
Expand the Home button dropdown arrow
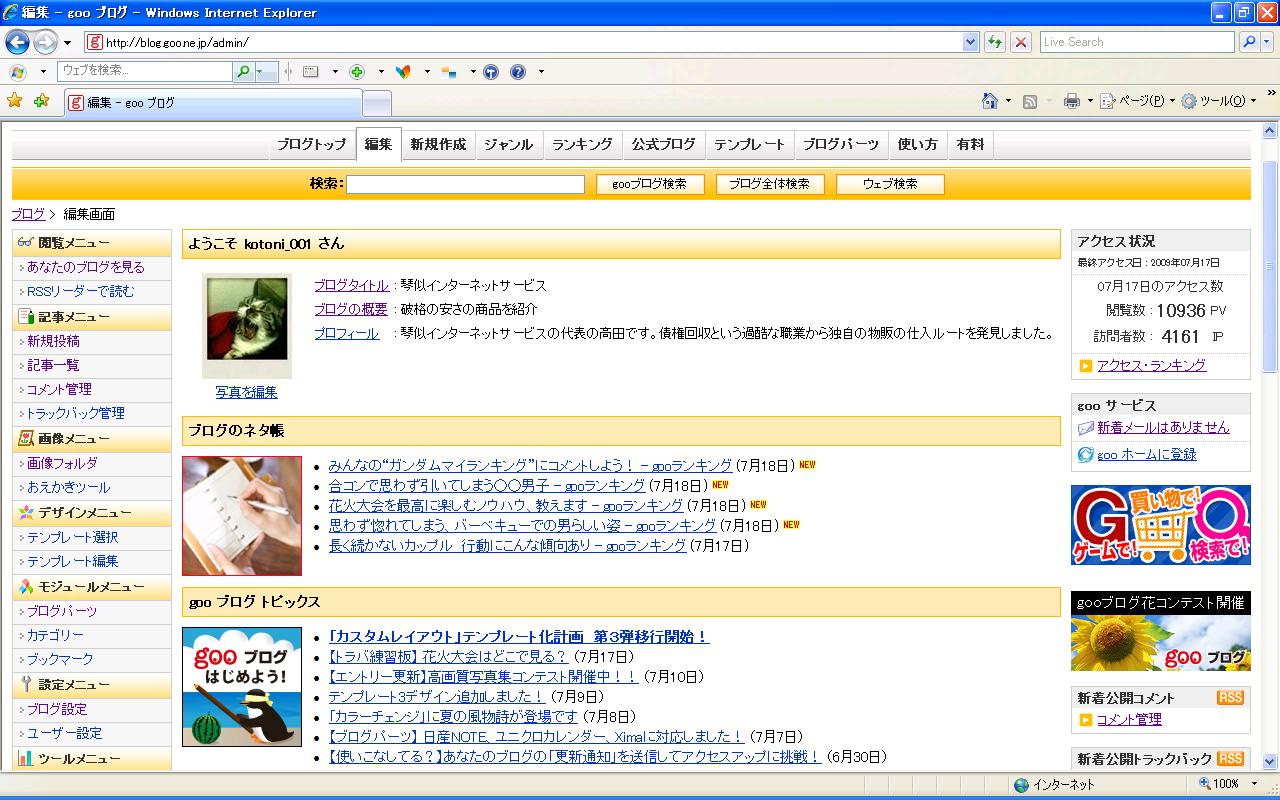(x=1008, y=101)
